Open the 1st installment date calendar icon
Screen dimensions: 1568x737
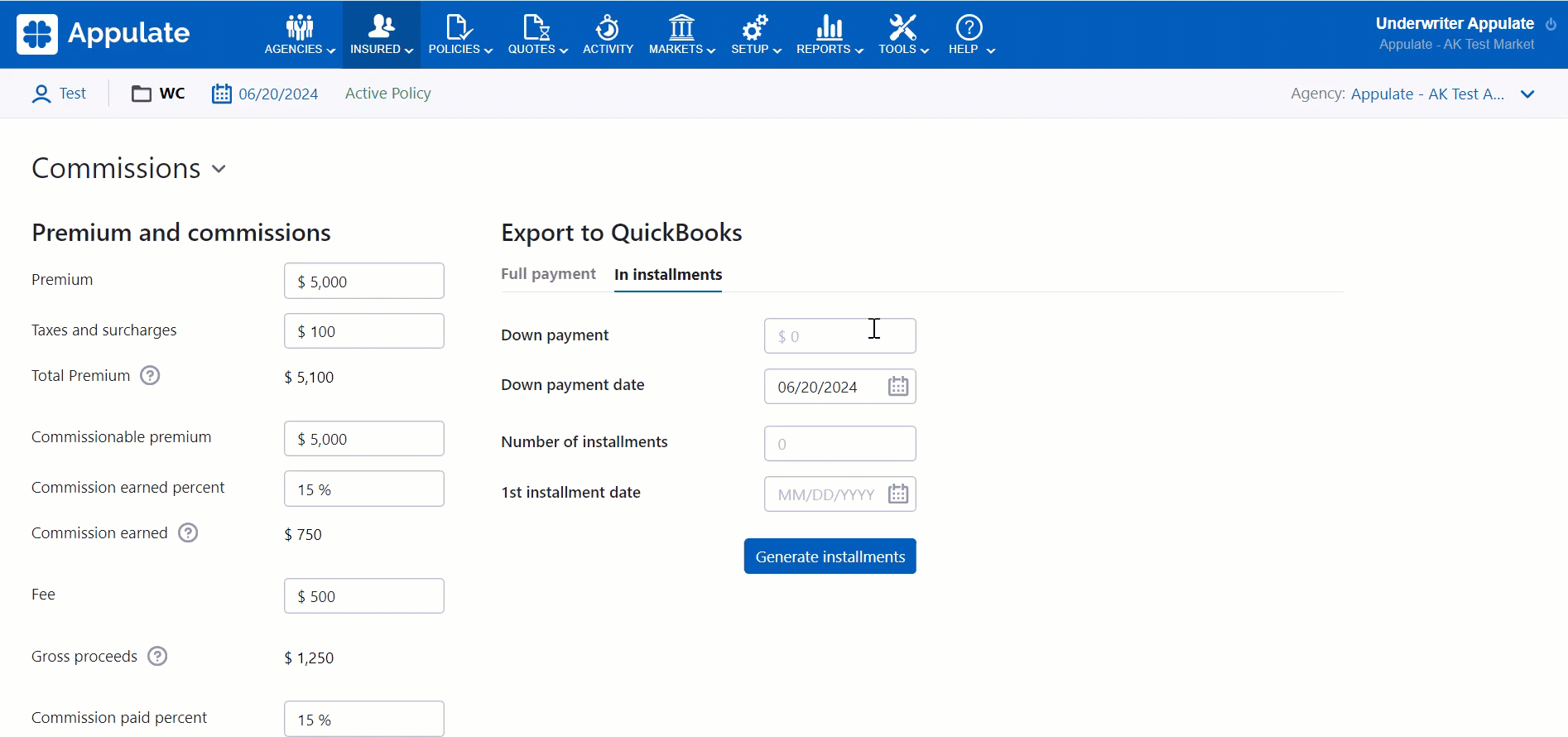point(897,494)
